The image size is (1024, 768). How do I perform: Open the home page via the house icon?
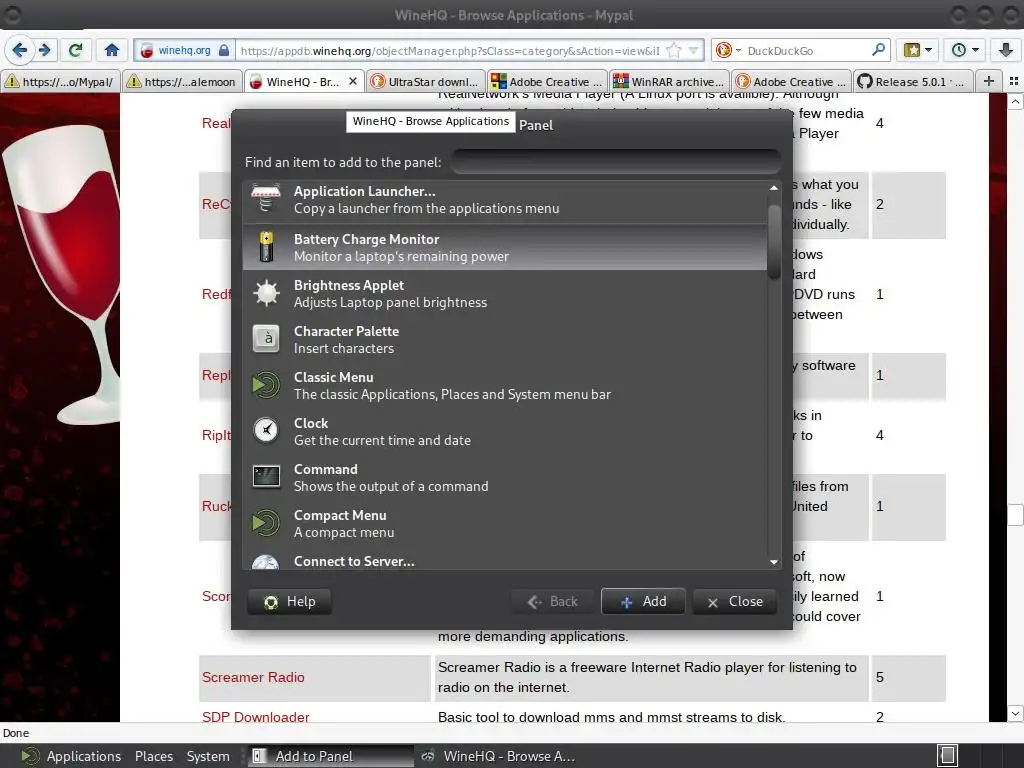[x=112, y=50]
